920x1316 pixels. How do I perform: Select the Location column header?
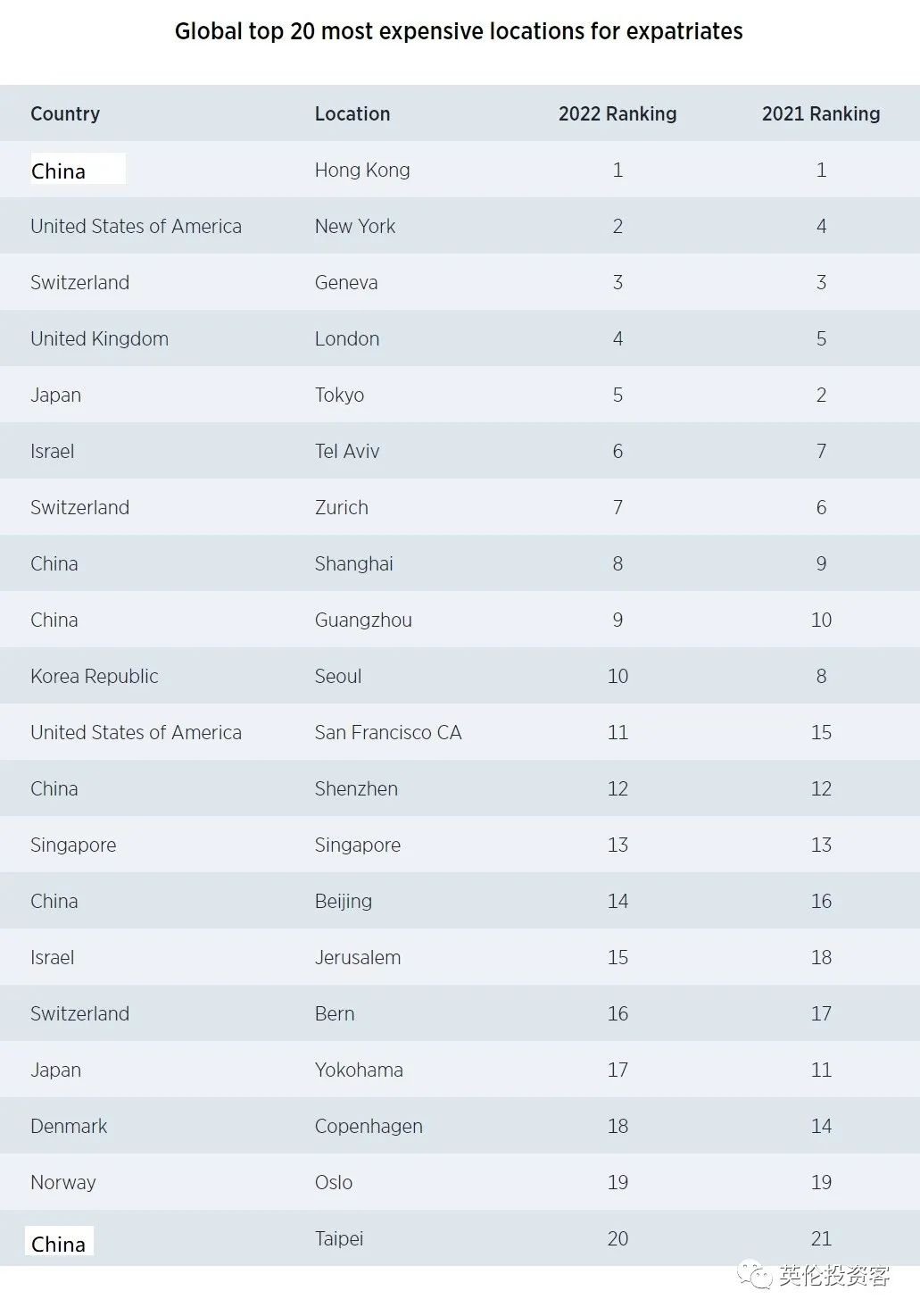(352, 113)
